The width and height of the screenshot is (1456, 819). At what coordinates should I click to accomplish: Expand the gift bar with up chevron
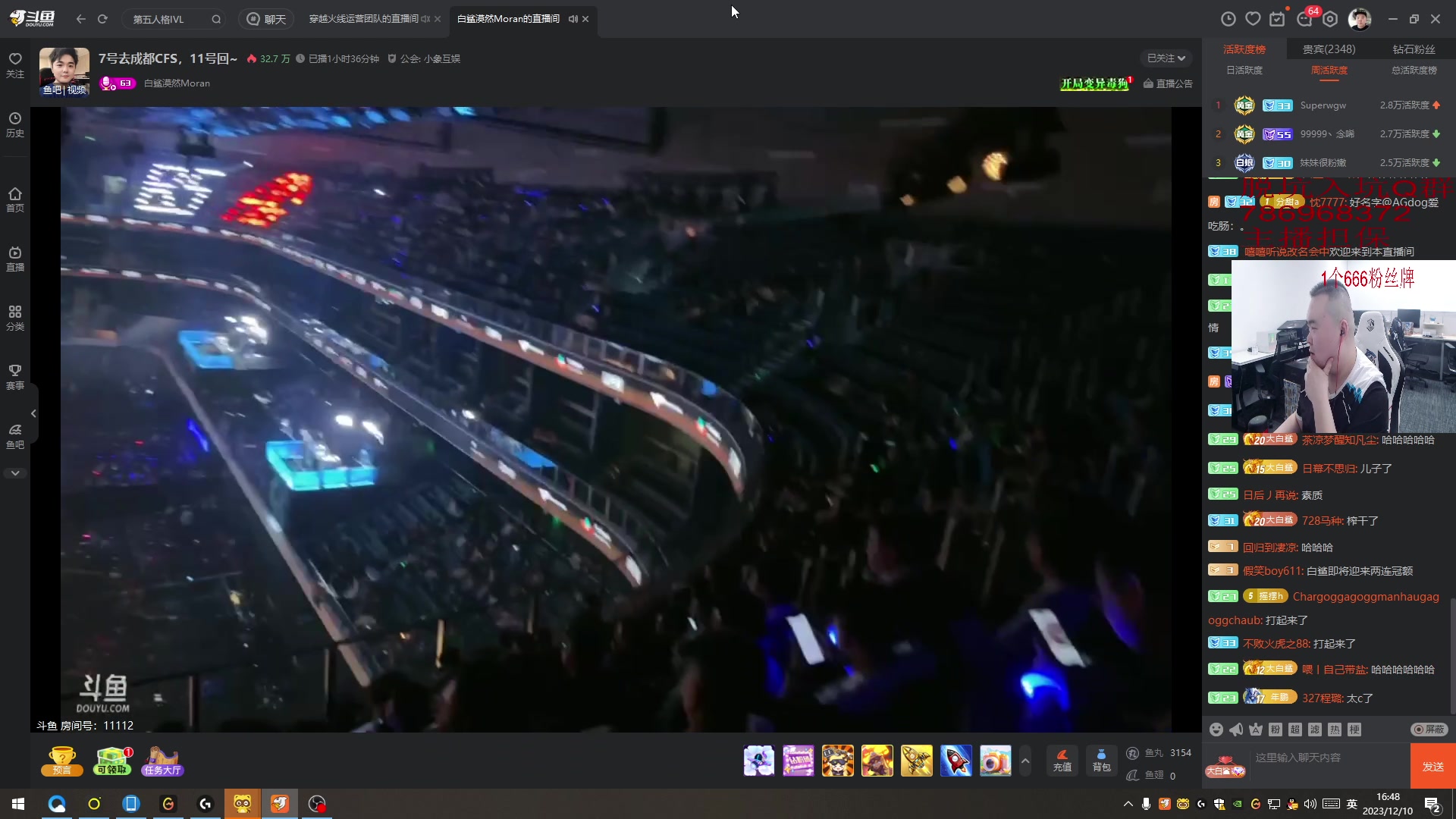1025,761
